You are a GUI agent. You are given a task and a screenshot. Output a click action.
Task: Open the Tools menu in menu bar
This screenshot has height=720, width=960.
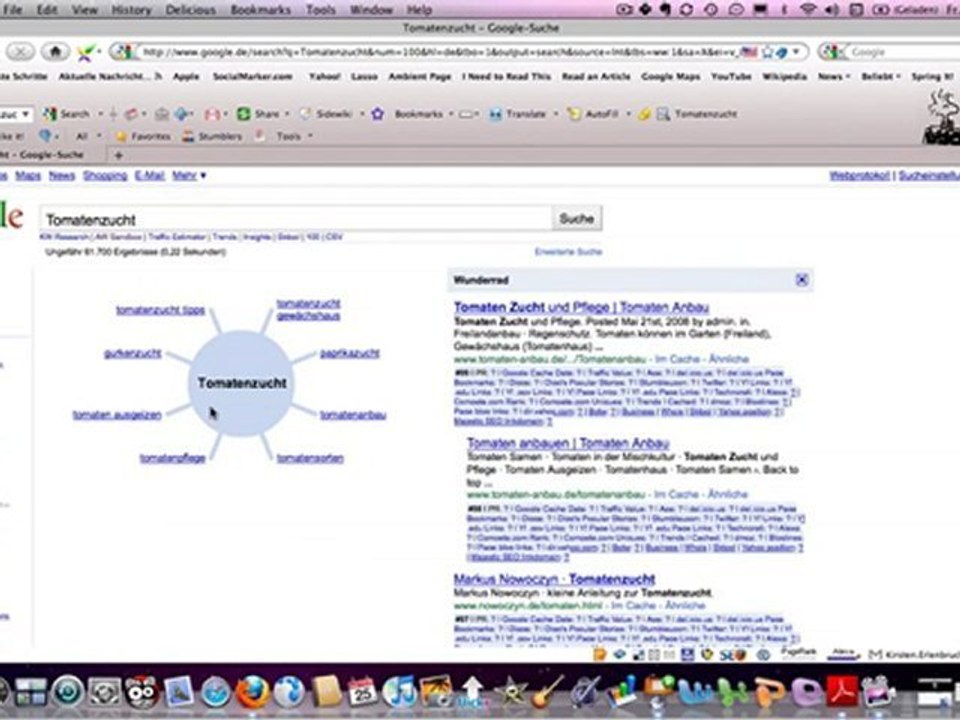[321, 10]
